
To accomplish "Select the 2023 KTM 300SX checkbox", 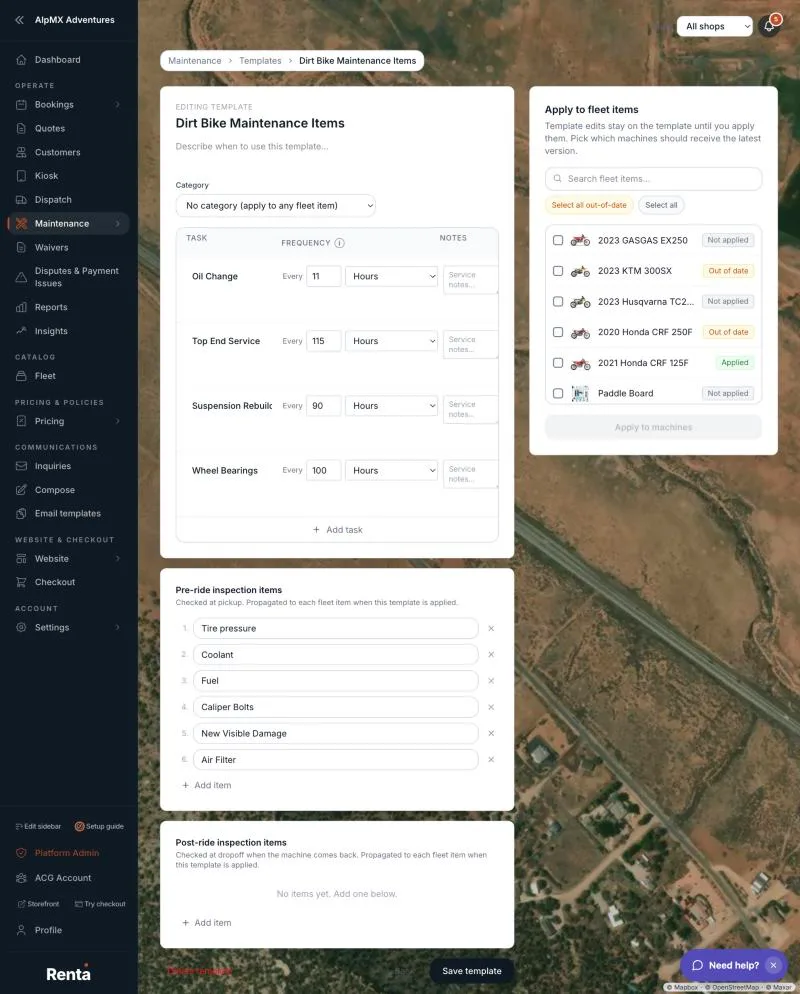I will pyautogui.click(x=558, y=271).
